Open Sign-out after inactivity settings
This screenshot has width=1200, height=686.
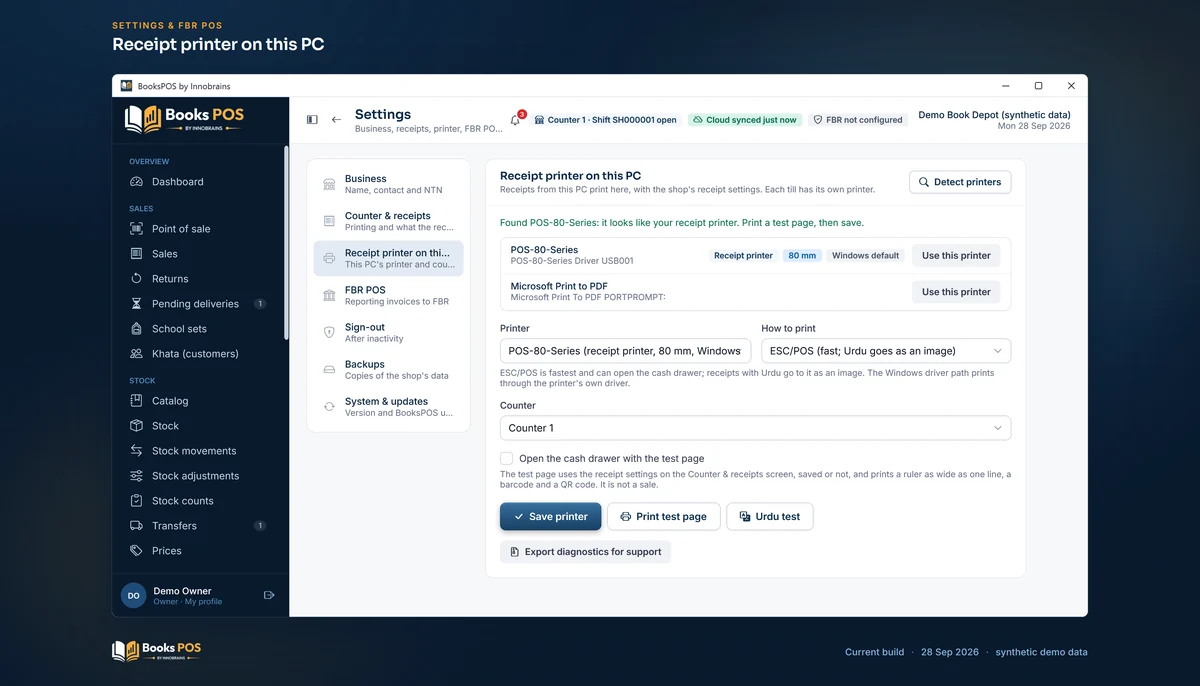(x=389, y=332)
